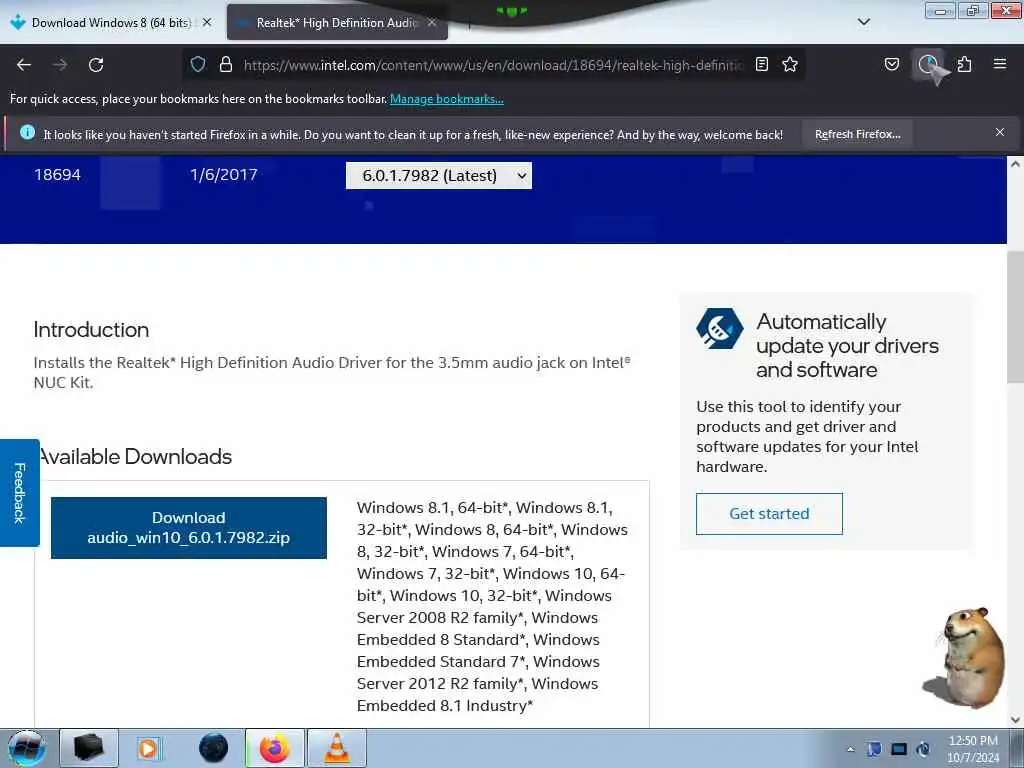Click the info icon in notification bar
This screenshot has width=1024, height=768.
27,133
